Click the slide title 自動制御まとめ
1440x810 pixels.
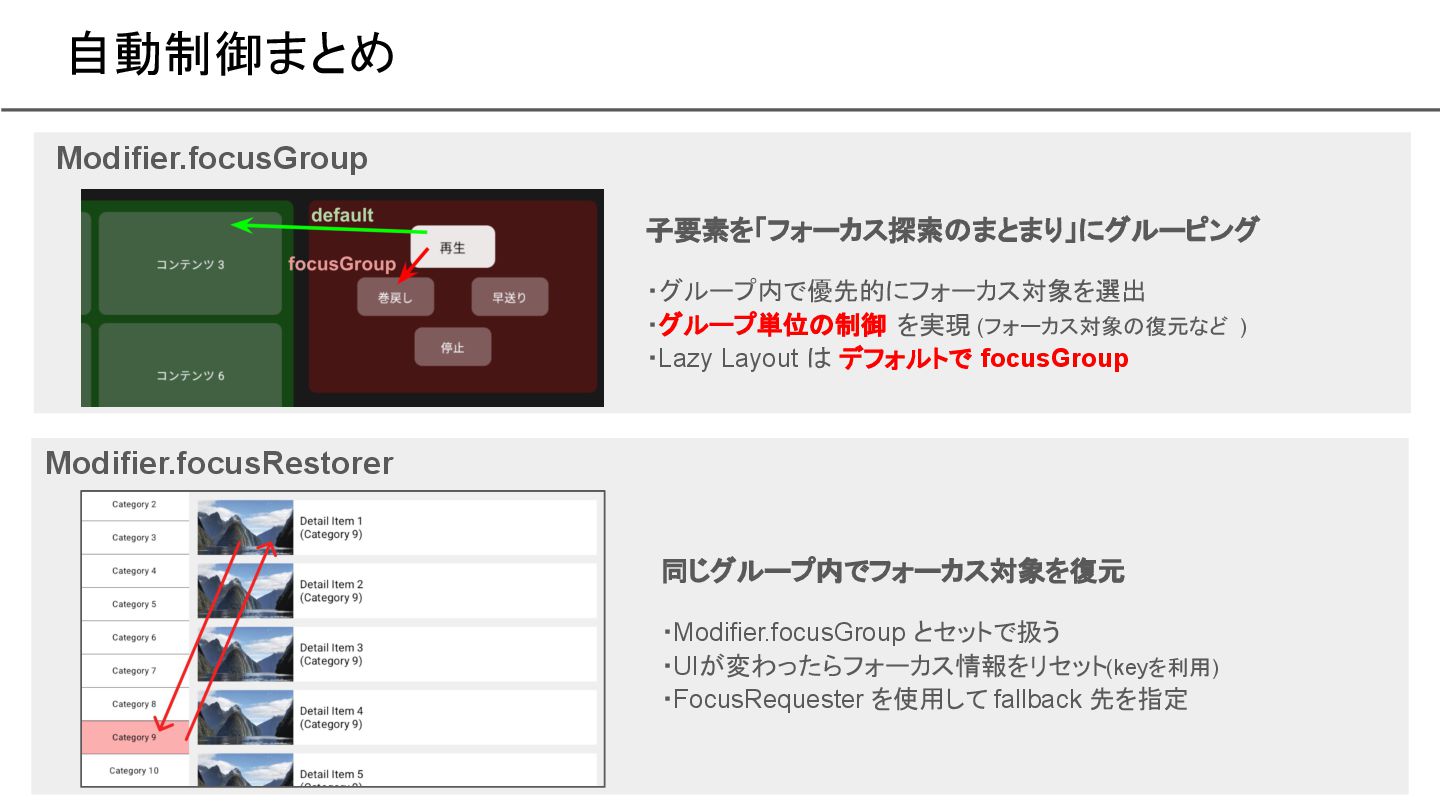click(231, 54)
